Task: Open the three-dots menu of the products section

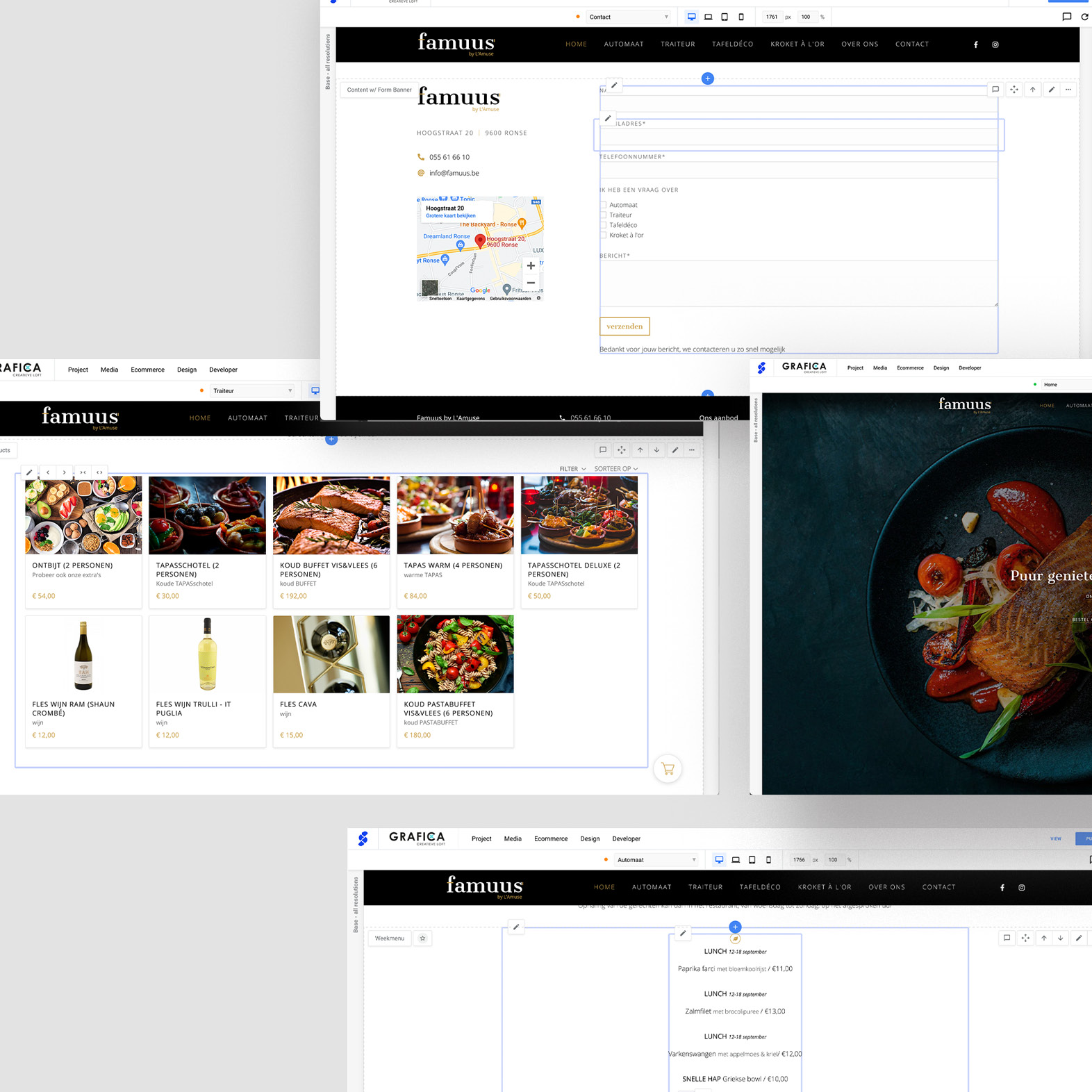Action: click(x=692, y=450)
